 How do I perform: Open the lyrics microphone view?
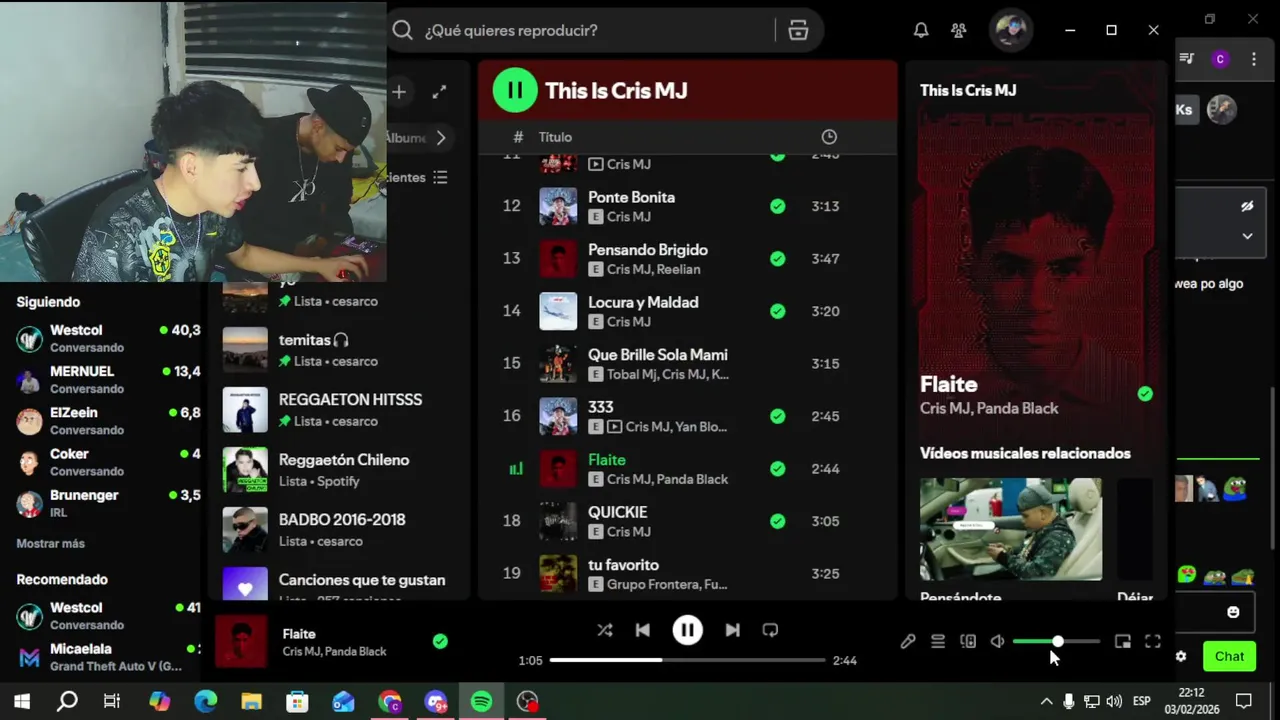point(908,642)
